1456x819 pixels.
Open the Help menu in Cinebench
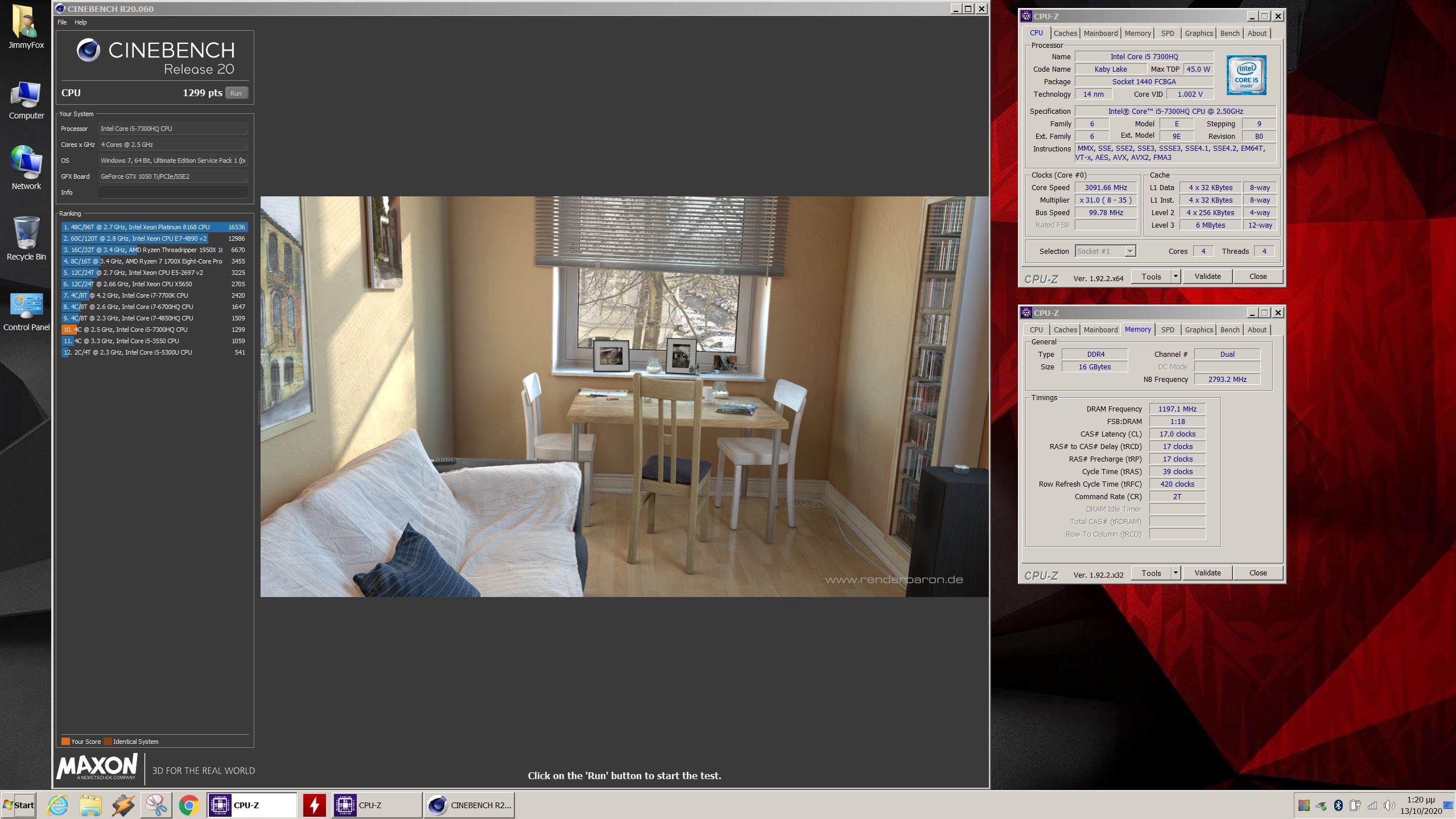coord(81,22)
